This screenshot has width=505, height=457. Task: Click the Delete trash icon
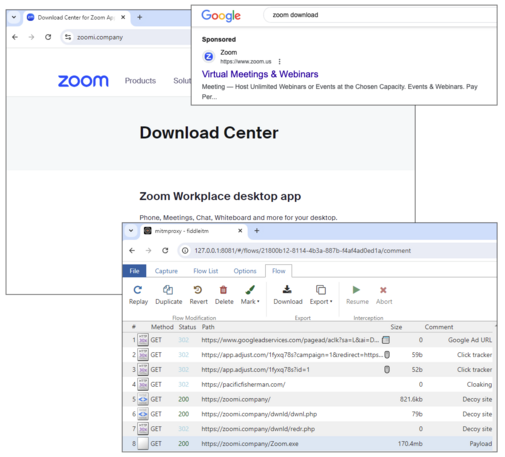coord(223,290)
